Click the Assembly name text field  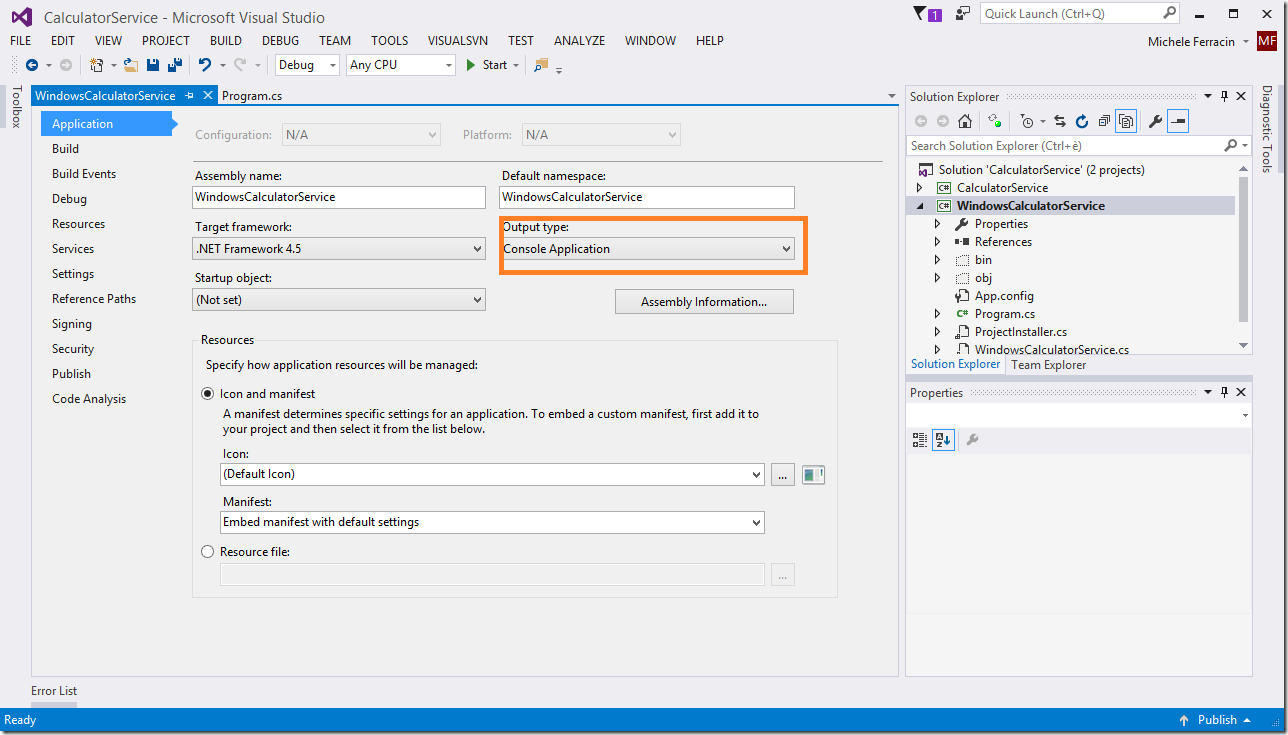point(339,197)
